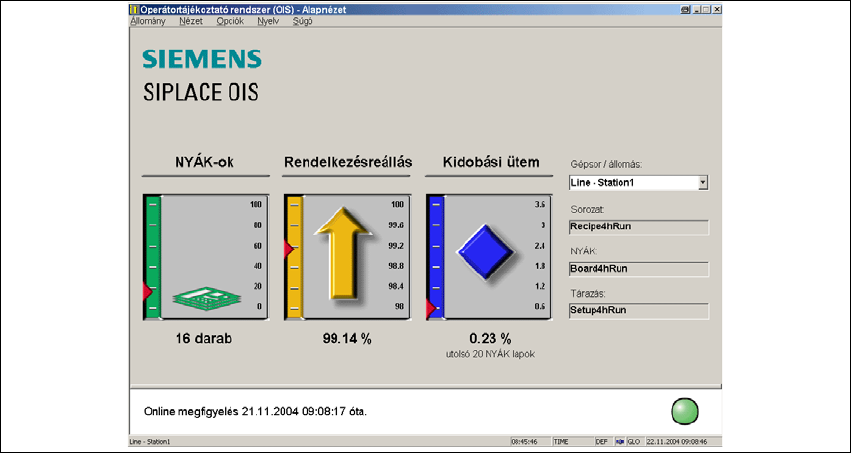Open the Állomány menu
Screen dimensions: 851x453
click(x=147, y=22)
